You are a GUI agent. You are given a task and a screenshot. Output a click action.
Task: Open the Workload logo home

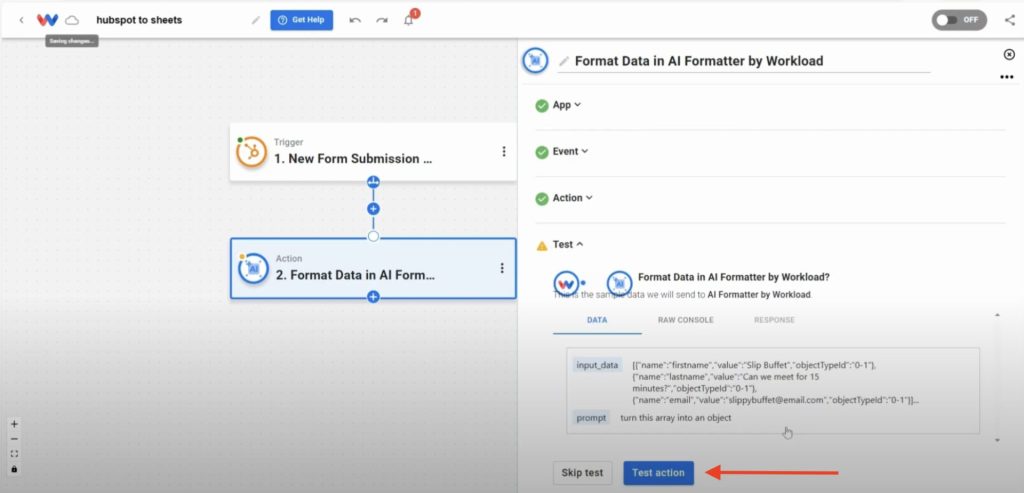47,20
